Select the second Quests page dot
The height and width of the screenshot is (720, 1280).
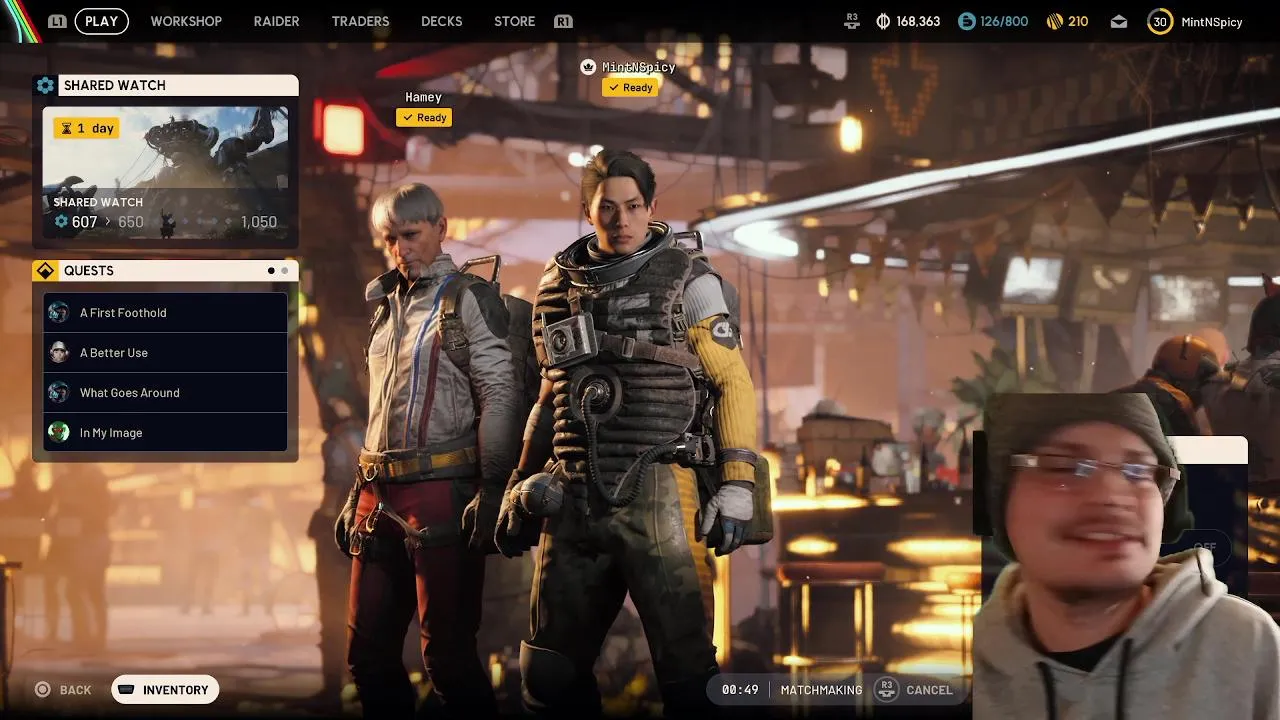coord(284,271)
